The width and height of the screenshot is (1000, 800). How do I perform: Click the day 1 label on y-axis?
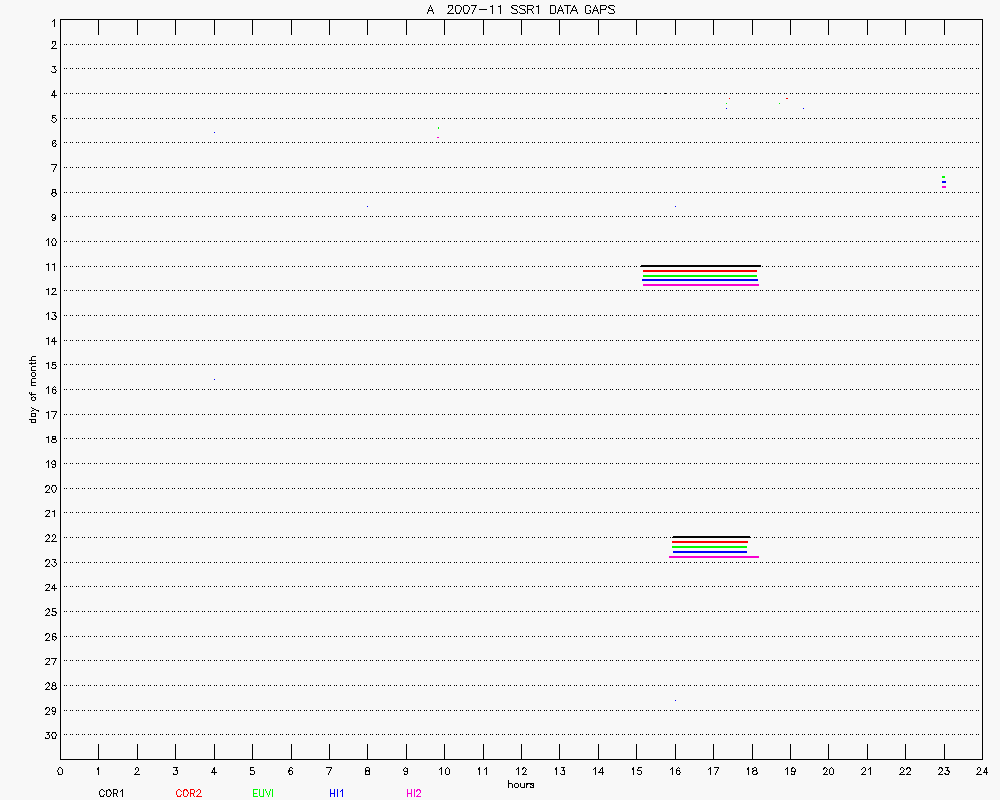52,21
